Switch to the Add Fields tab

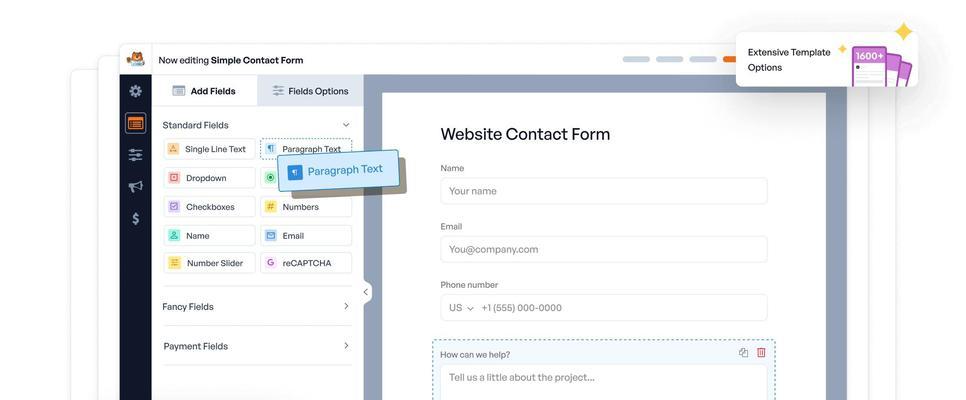pyautogui.click(x=205, y=91)
